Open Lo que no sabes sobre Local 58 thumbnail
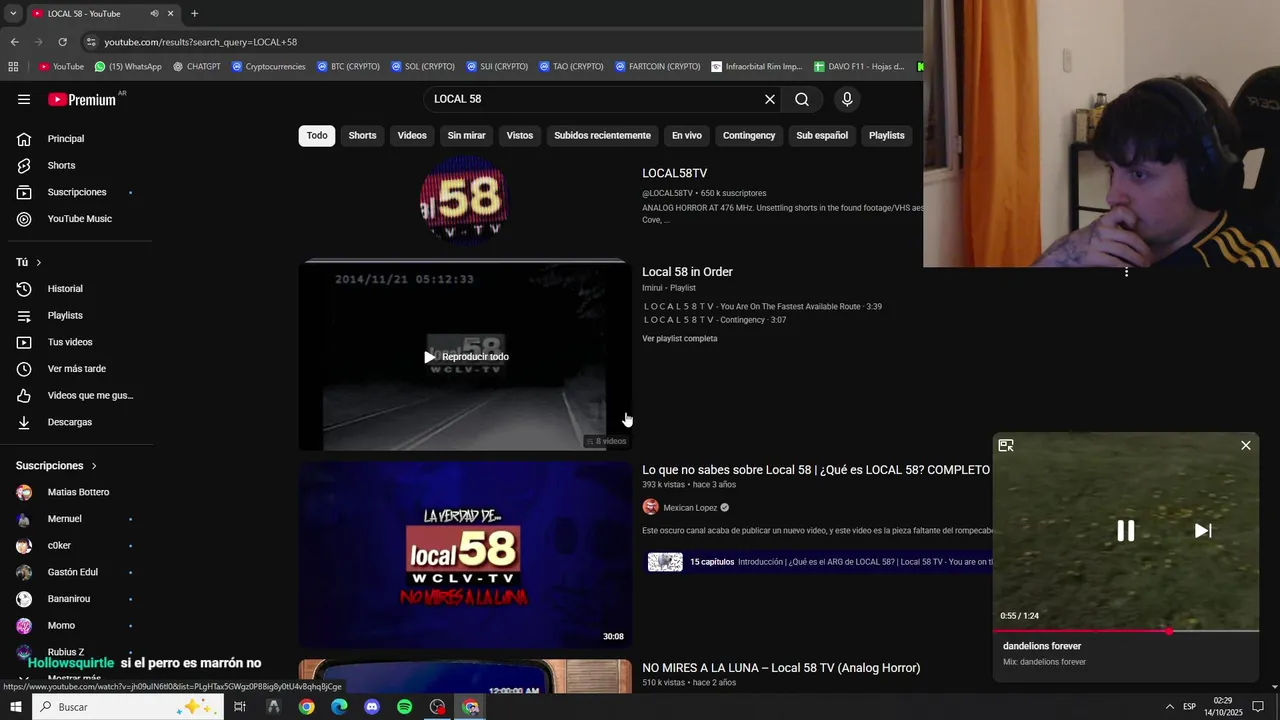This screenshot has width=1280, height=720. (x=465, y=555)
